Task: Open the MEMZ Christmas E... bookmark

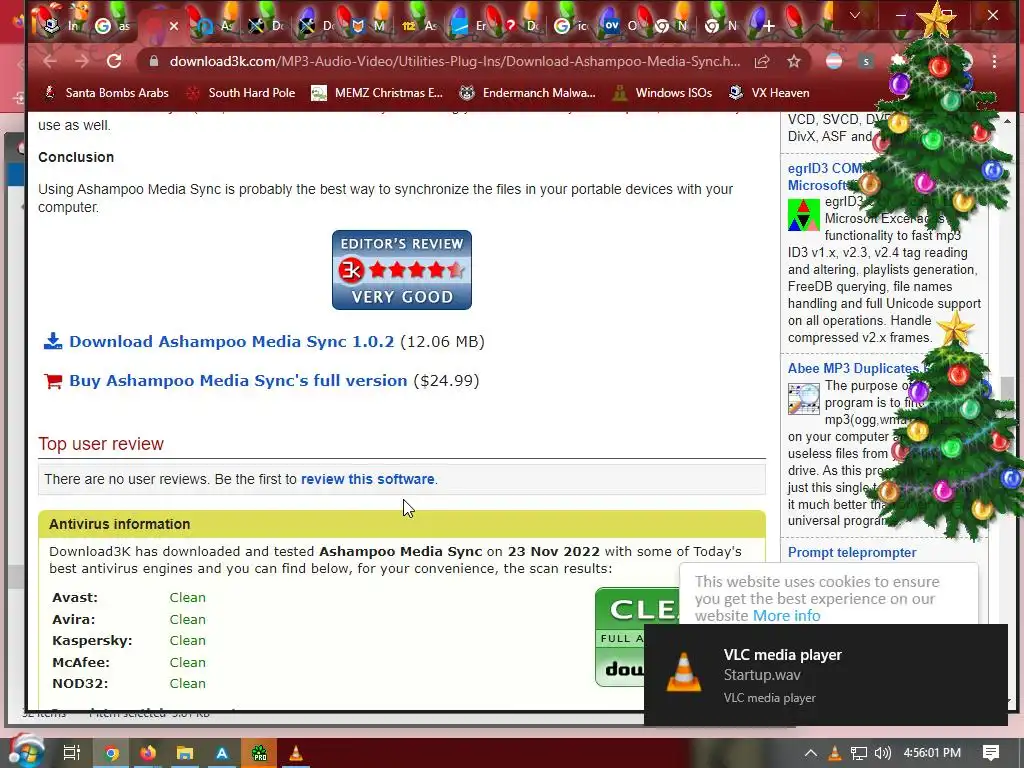Action: click(377, 93)
